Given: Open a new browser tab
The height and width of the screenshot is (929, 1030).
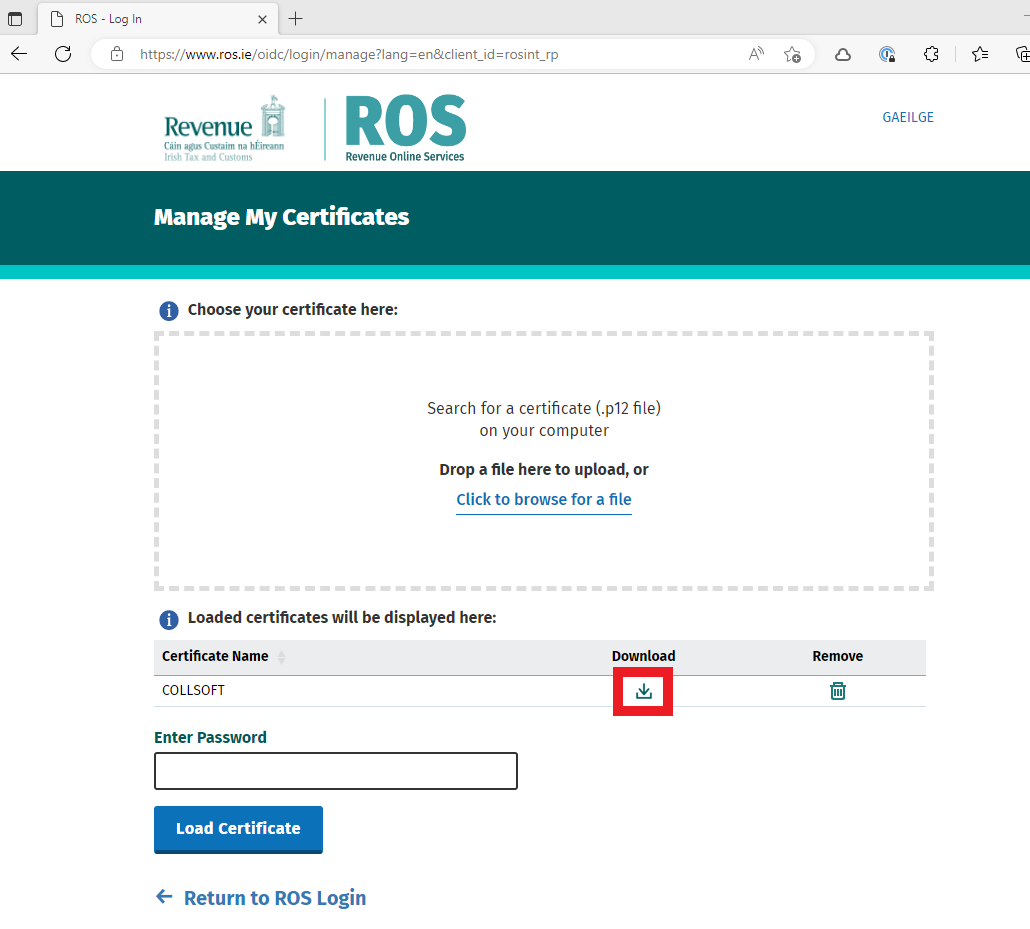Looking at the screenshot, I should coord(296,19).
